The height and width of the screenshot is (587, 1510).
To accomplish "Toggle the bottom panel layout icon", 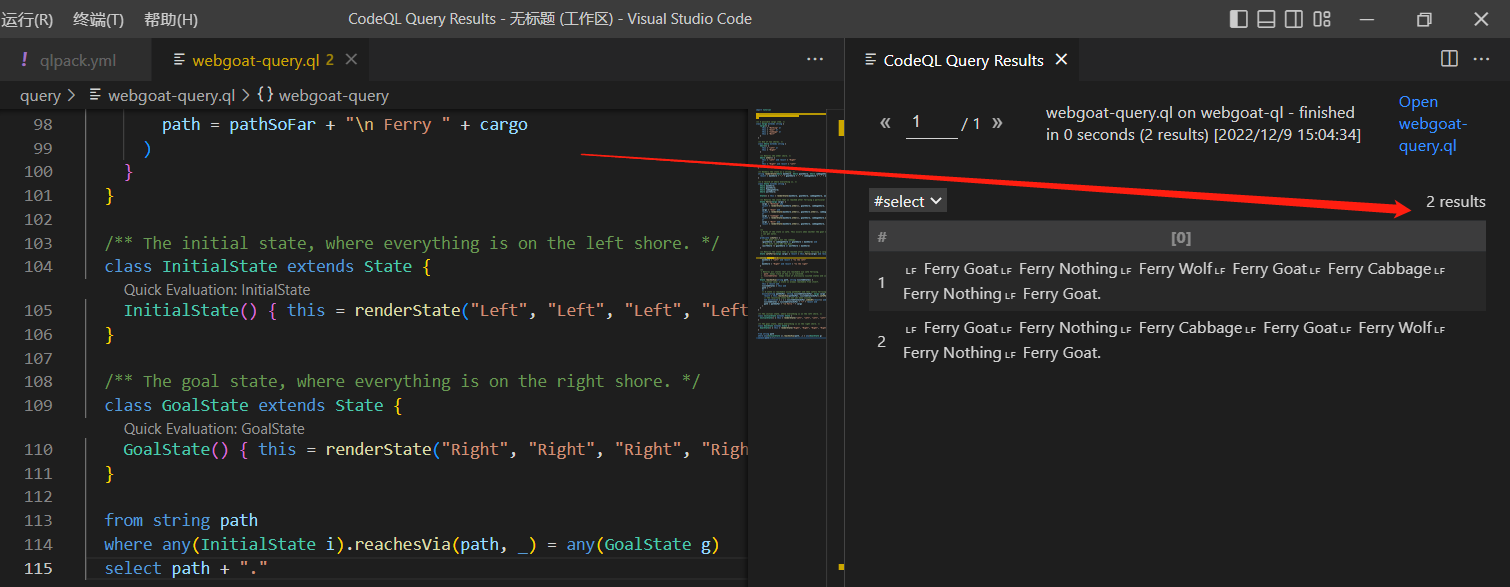I will click(1266, 19).
